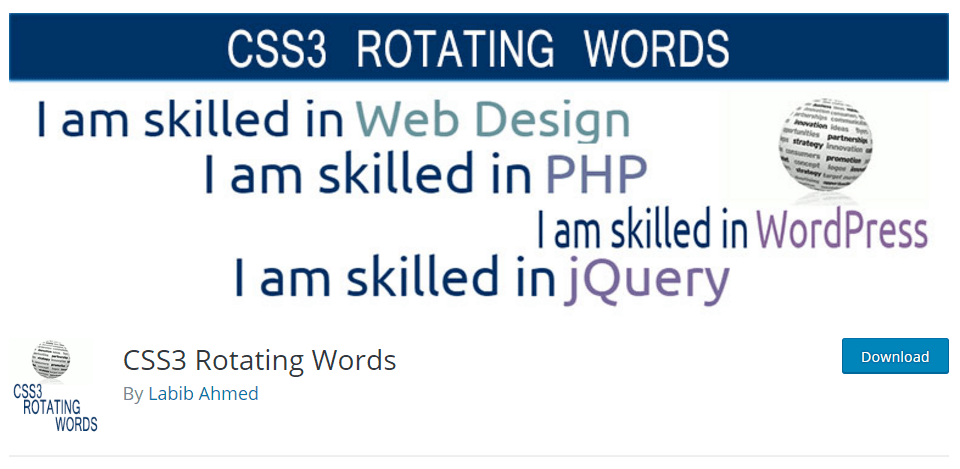Select the plugin title CSS3 Rotating Words
The height and width of the screenshot is (469, 960).
pos(260,361)
